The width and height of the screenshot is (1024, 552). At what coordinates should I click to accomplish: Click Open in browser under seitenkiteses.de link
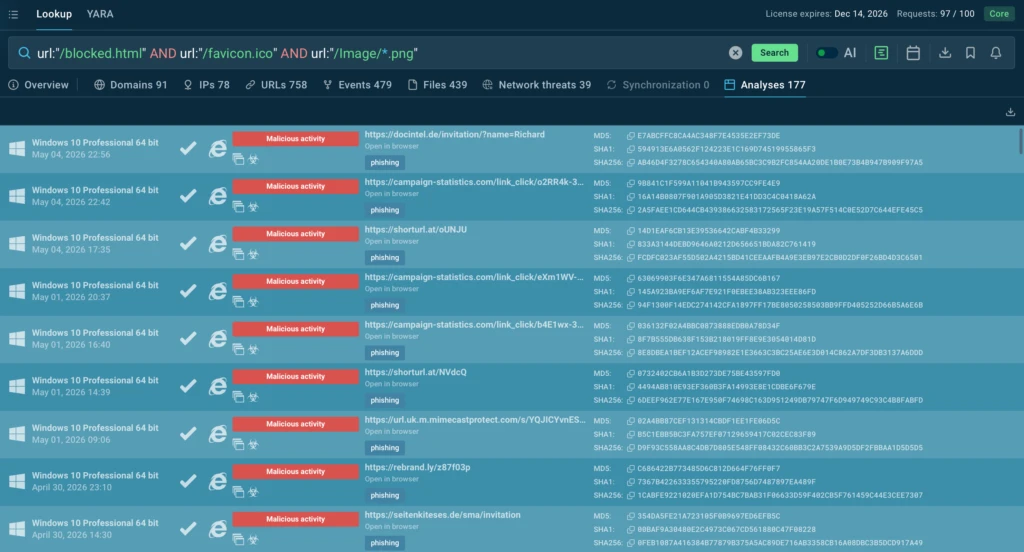pyautogui.click(x=392, y=527)
